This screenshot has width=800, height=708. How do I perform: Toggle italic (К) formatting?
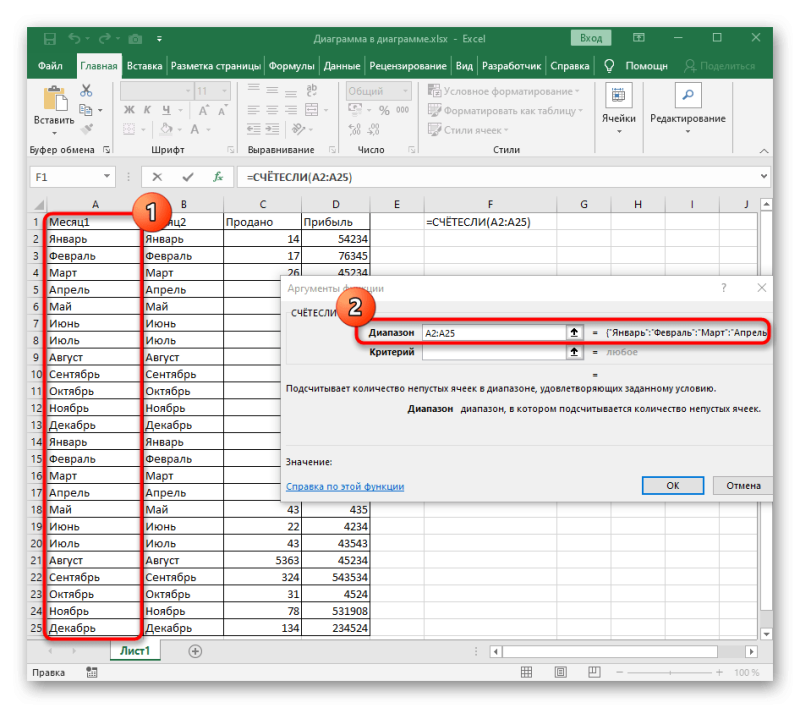pyautogui.click(x=147, y=110)
